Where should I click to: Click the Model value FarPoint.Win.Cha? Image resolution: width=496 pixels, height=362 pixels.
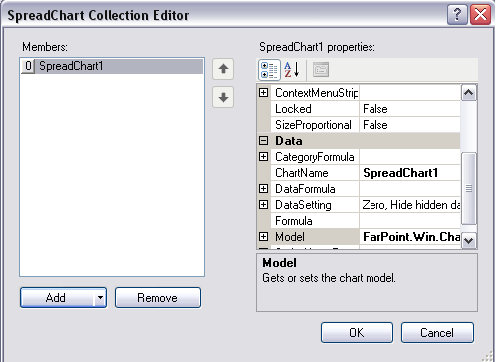(410, 237)
